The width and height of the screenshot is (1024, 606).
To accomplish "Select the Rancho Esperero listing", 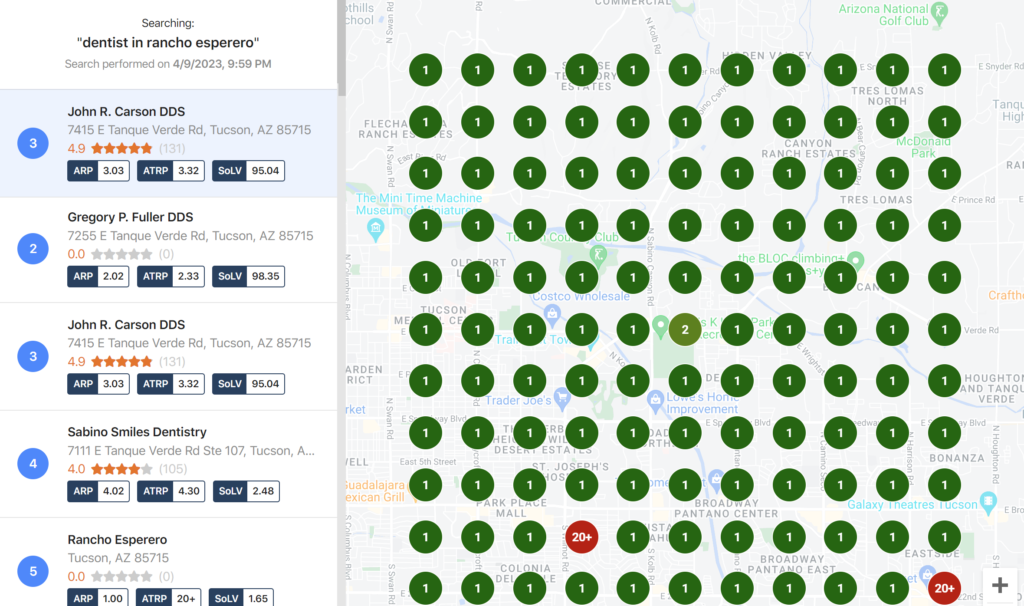I will pos(117,540).
